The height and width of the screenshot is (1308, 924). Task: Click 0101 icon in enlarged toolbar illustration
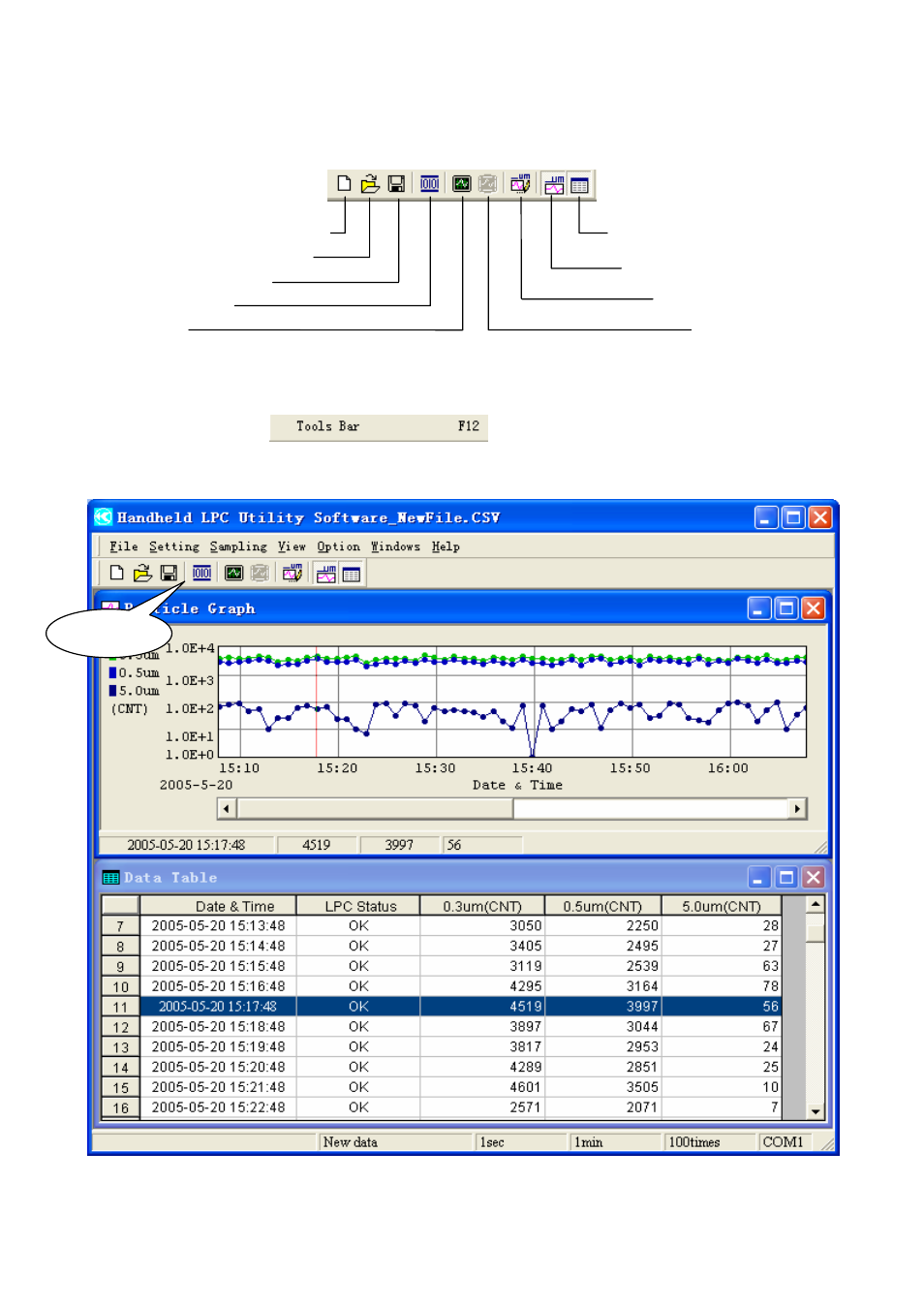pyautogui.click(x=429, y=184)
